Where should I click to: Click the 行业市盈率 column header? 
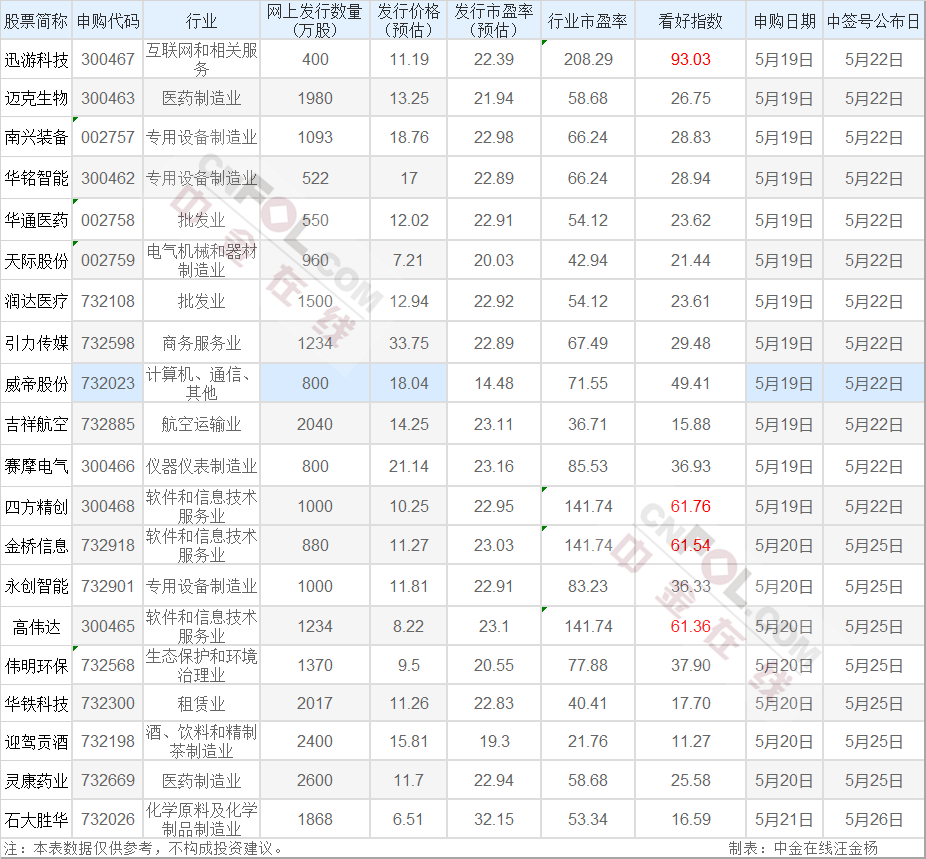[588, 22]
